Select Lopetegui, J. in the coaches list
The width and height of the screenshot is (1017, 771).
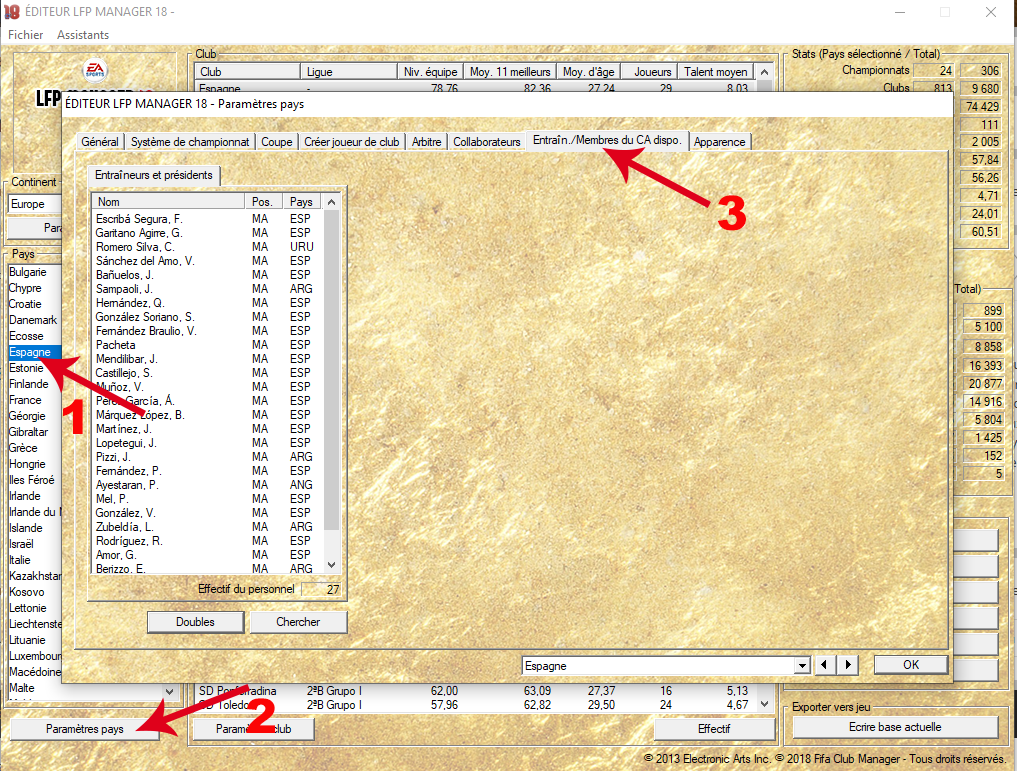tap(208, 443)
